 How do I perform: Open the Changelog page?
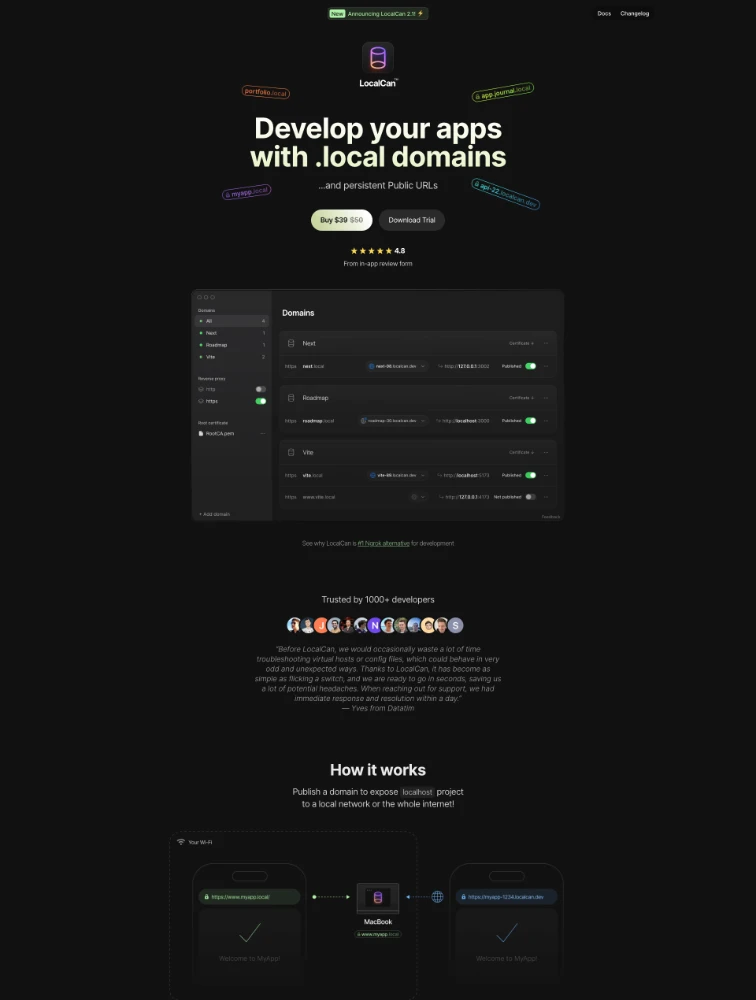pos(634,13)
